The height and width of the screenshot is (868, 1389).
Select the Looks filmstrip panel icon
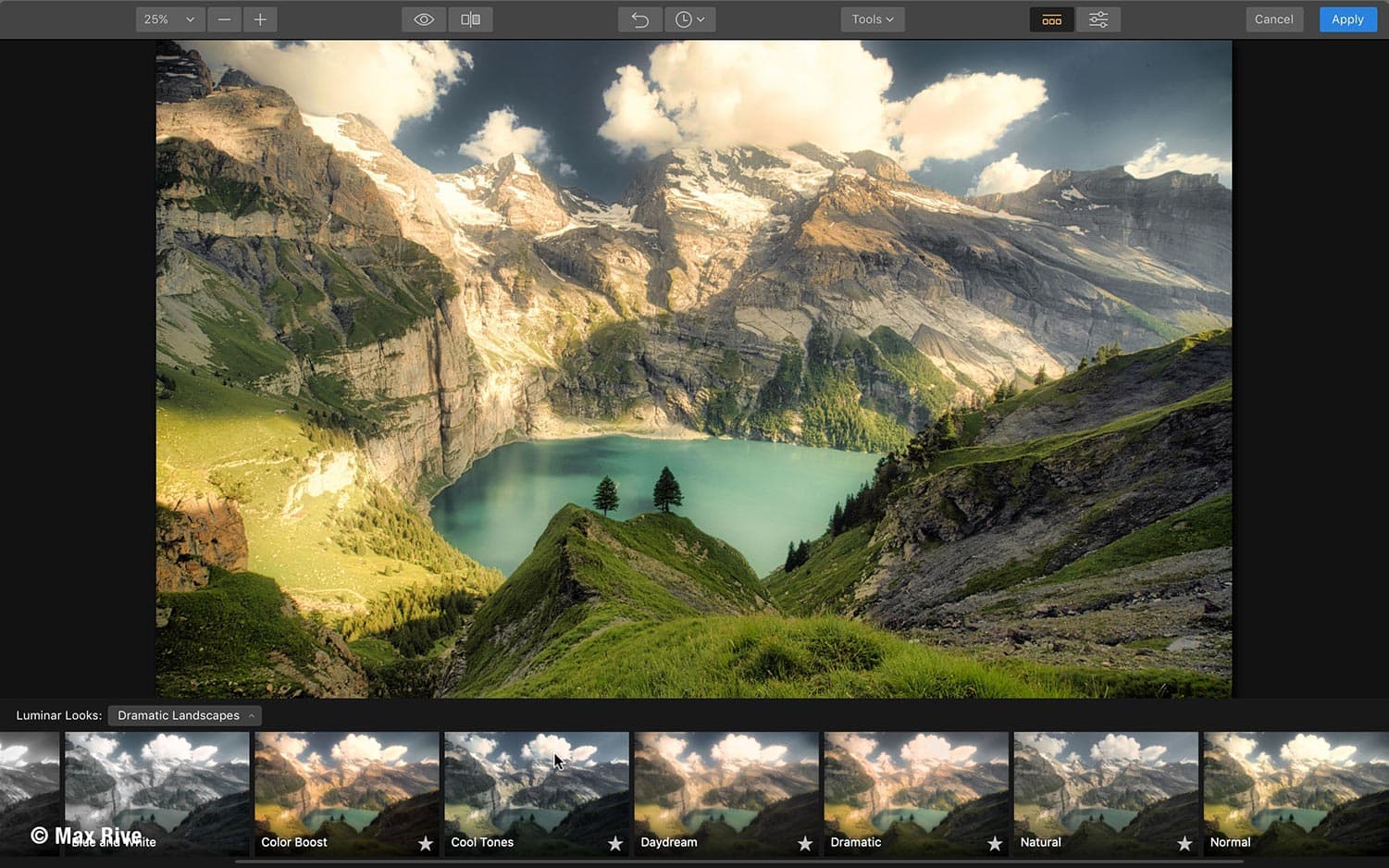tap(1051, 19)
